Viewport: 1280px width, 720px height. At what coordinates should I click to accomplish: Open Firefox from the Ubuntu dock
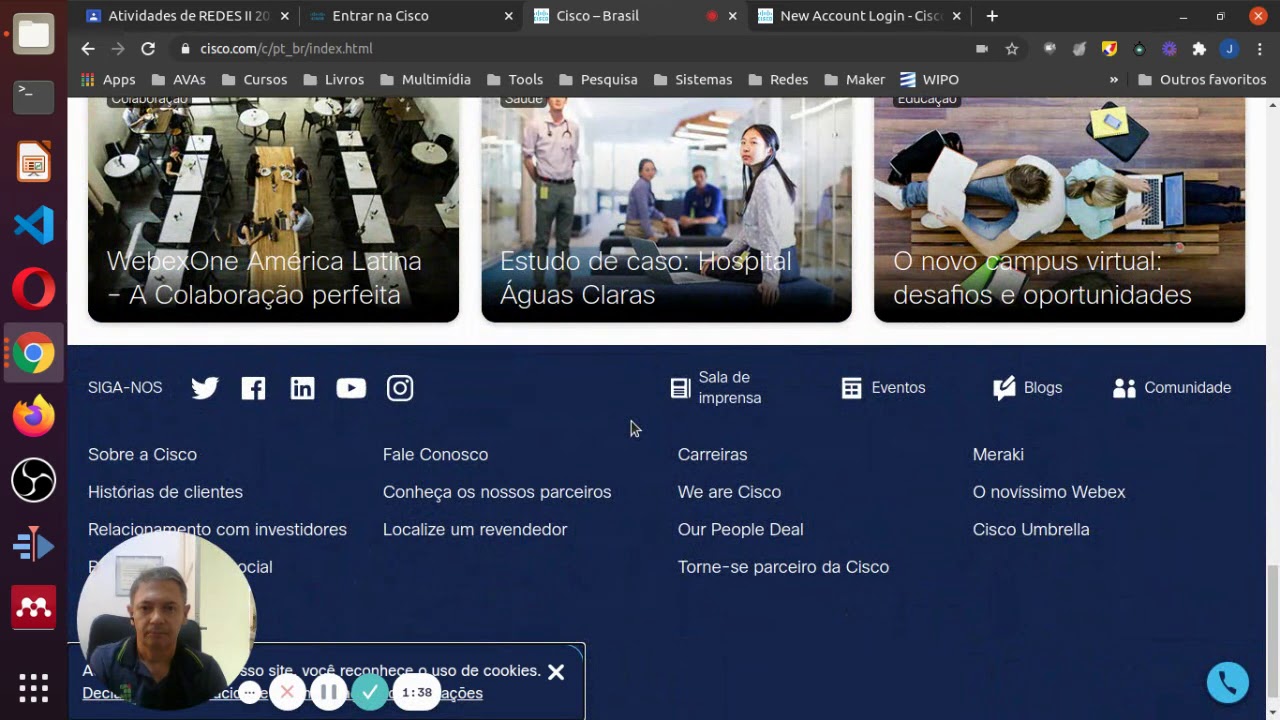33,417
